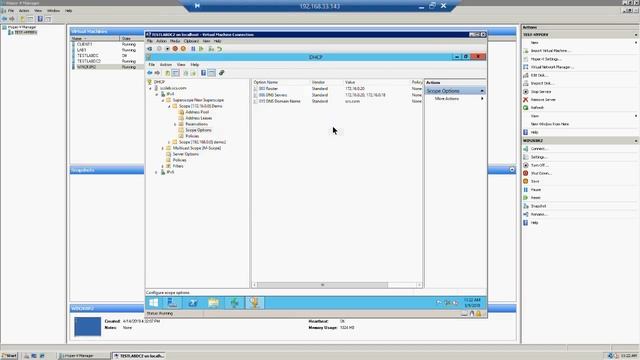Screen dimensions: 640x360
Task: Open the Start screen in the guest VM taskbar
Action: (154, 303)
